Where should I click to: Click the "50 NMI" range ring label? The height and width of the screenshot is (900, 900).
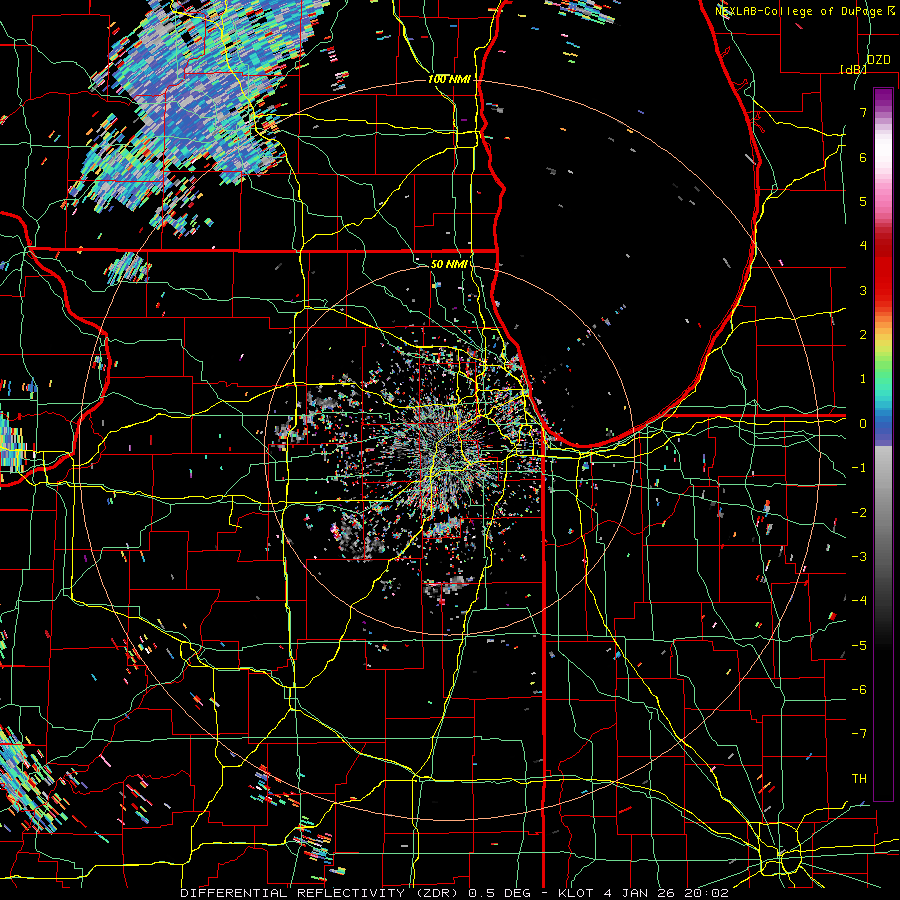[448, 264]
